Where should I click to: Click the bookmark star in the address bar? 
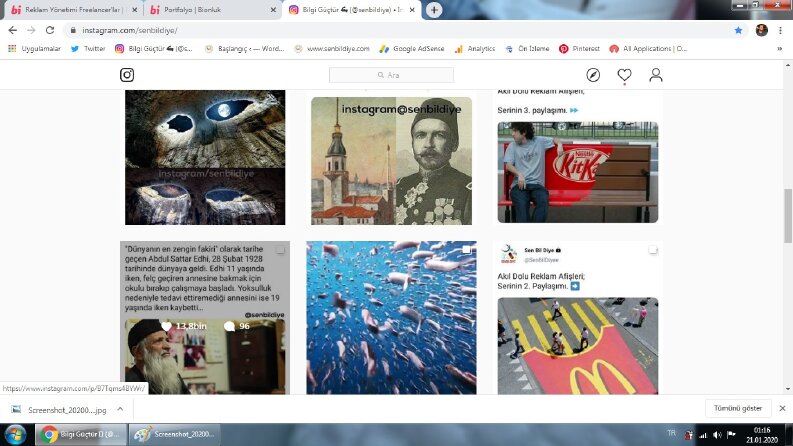point(738,30)
